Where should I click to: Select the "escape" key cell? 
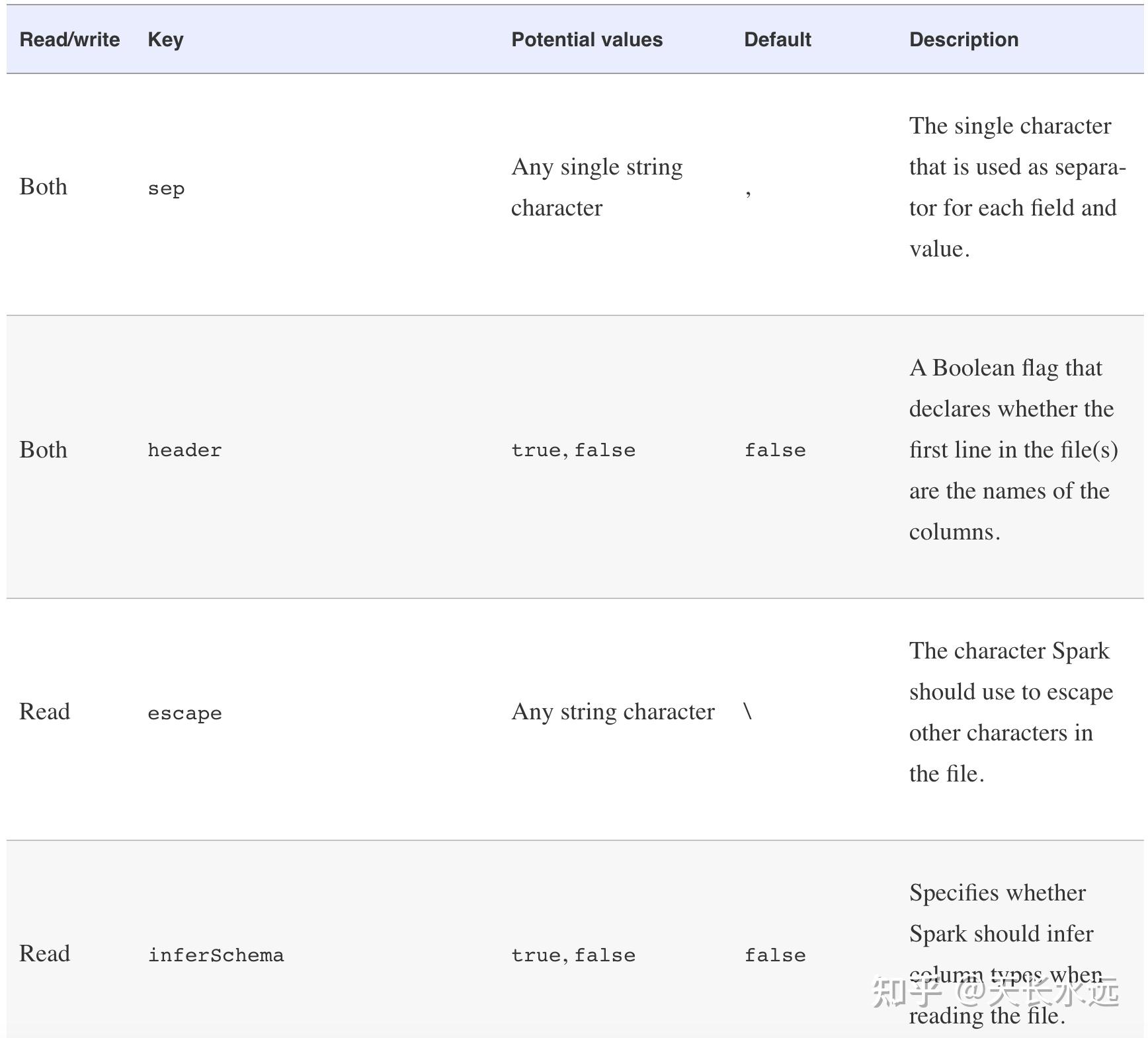[x=184, y=713]
